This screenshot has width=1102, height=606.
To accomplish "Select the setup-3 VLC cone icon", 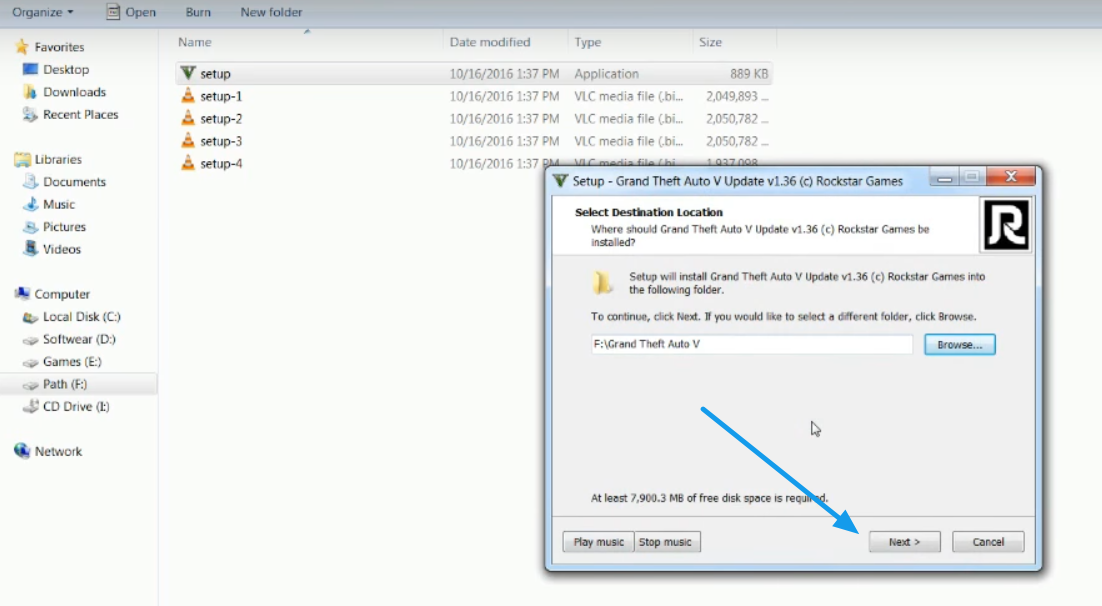I will click(x=188, y=141).
